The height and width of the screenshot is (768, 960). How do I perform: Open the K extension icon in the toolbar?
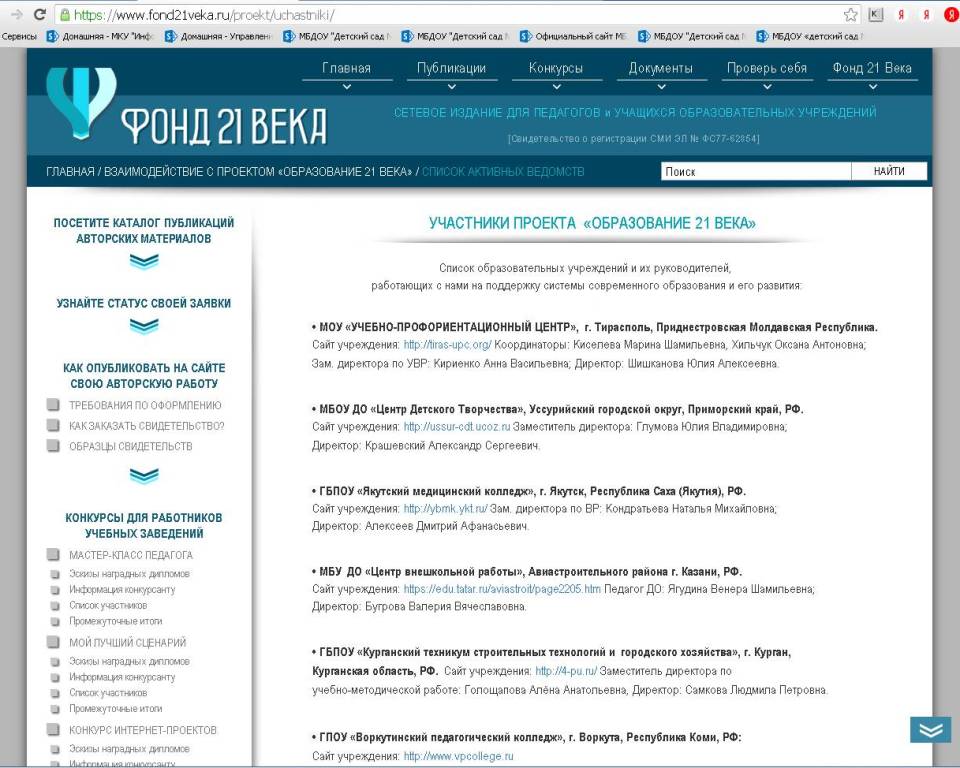click(x=876, y=15)
